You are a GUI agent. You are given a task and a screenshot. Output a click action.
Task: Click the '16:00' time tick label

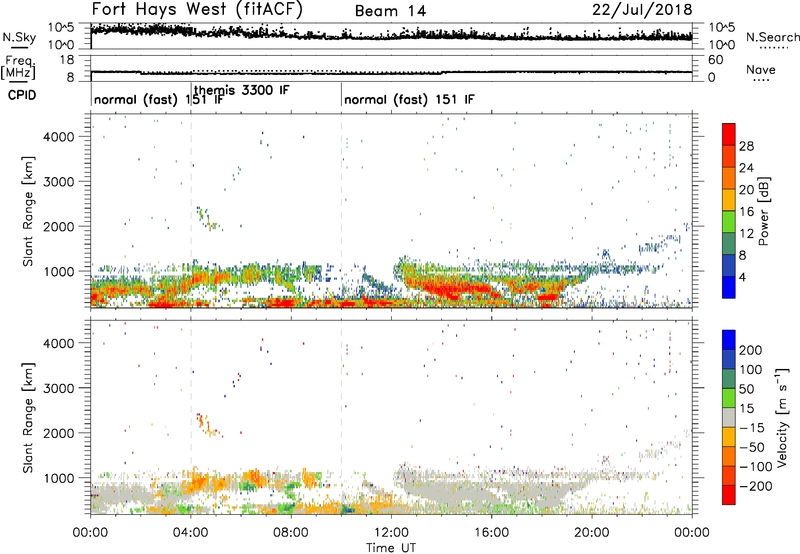coord(491,533)
